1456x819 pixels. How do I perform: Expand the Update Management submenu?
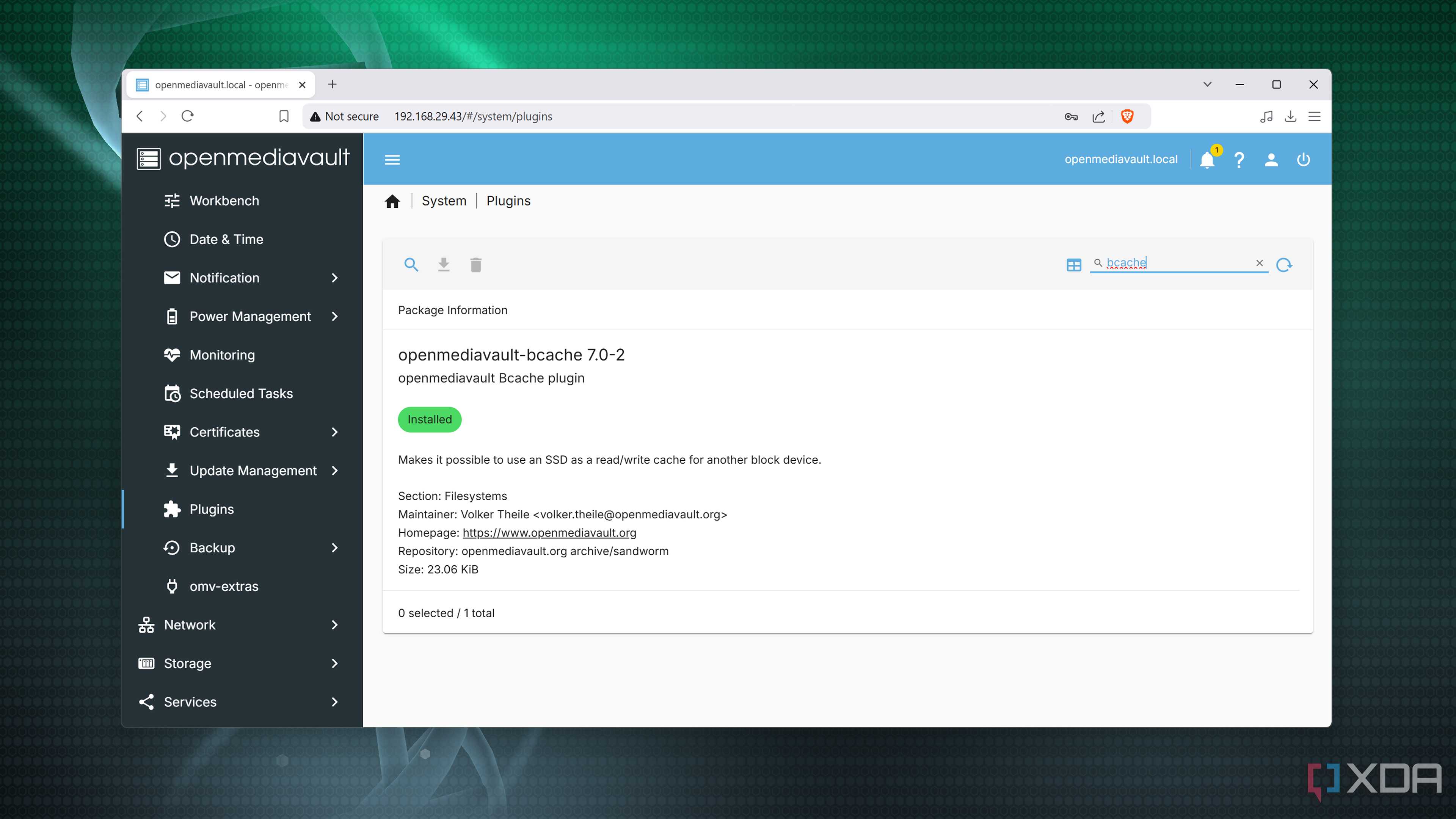point(243,470)
